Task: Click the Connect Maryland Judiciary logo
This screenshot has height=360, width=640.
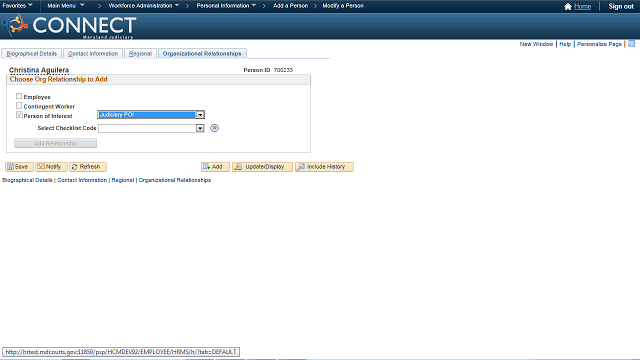Action: [69, 26]
